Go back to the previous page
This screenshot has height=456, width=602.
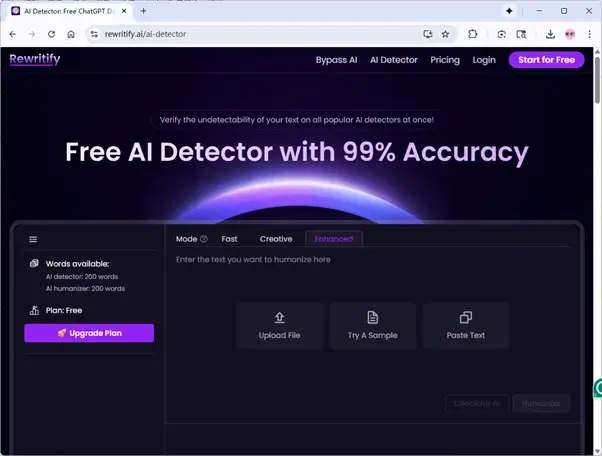tap(13, 34)
